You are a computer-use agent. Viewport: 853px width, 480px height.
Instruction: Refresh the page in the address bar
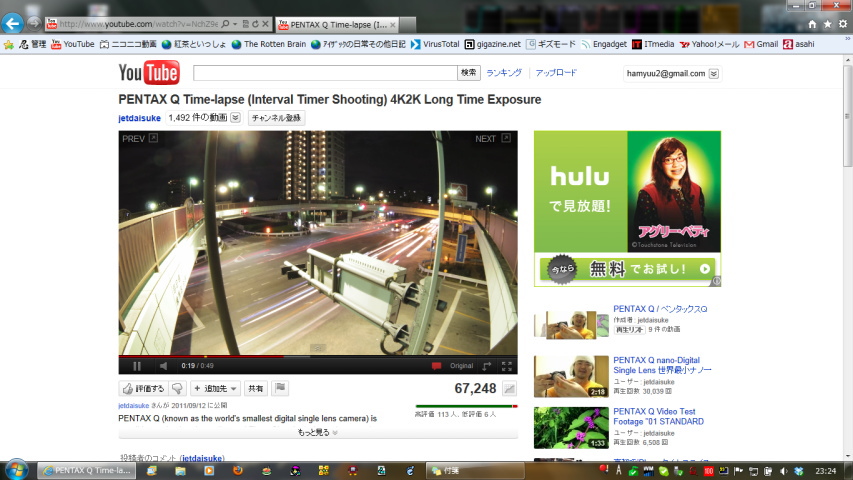click(x=255, y=24)
